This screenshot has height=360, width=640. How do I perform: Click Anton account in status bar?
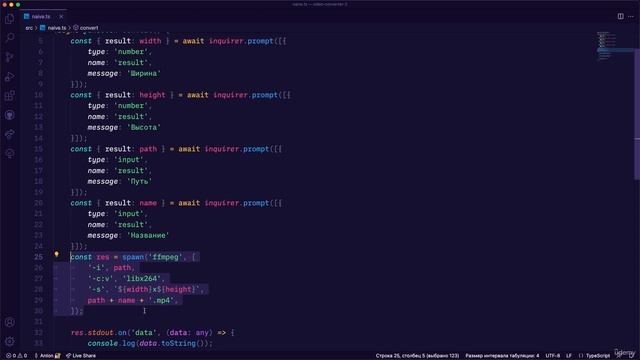[47, 356]
